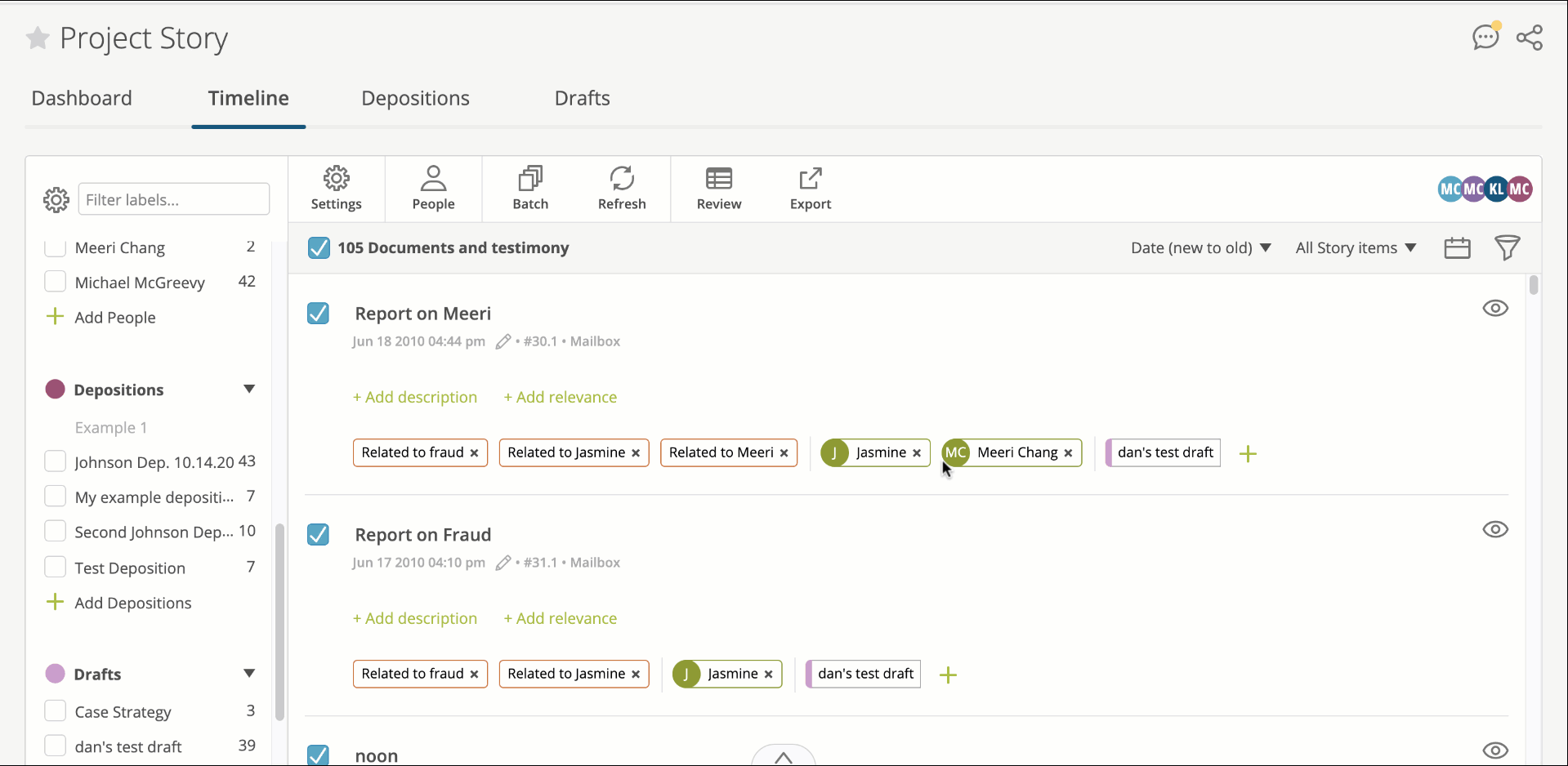The width and height of the screenshot is (1568, 766).
Task: Open the Drafts tab
Action: [583, 98]
